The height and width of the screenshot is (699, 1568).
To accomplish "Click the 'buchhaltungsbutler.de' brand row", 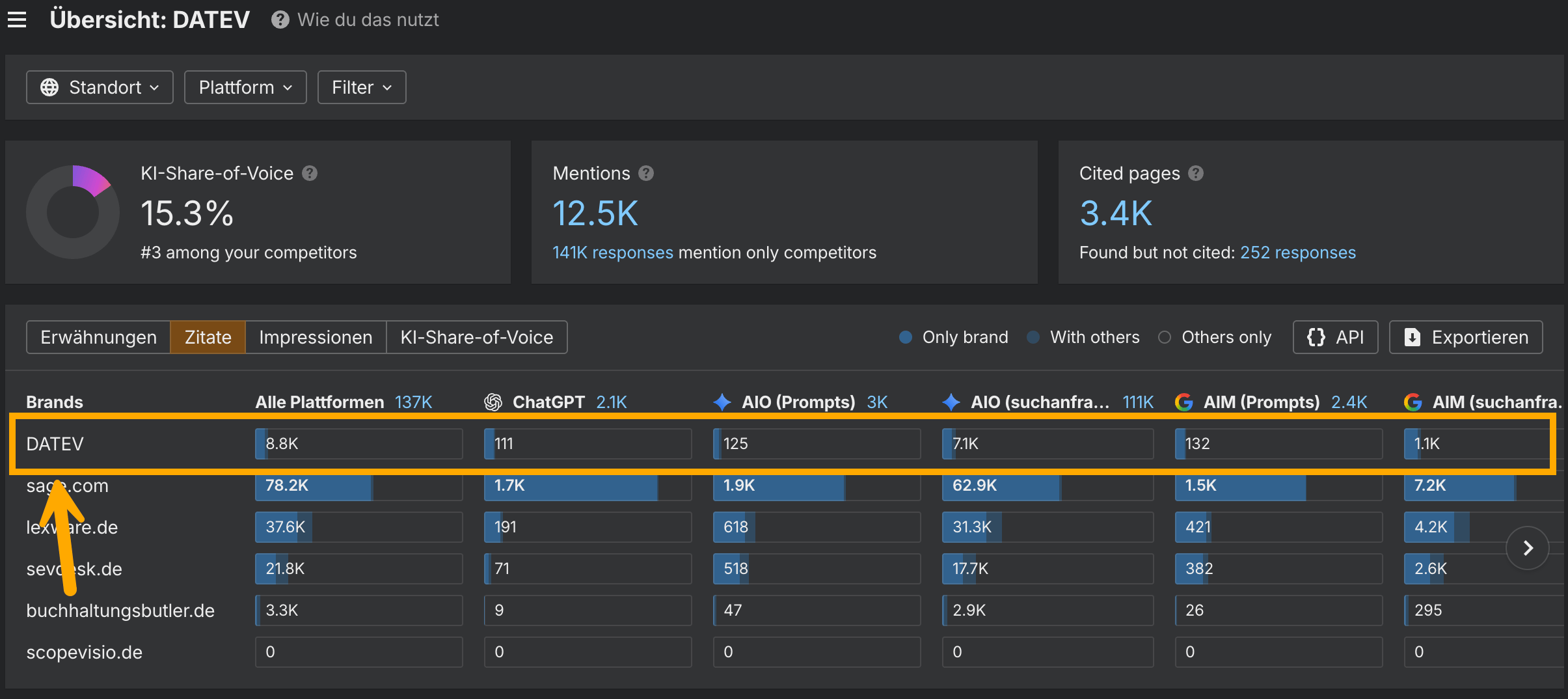I will point(120,610).
